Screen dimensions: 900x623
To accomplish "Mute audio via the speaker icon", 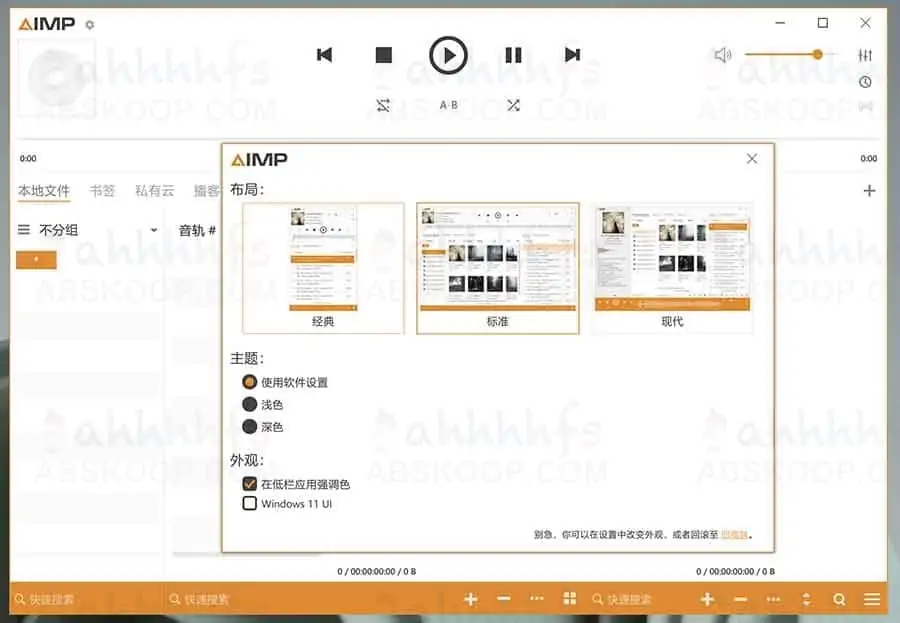I will (723, 54).
